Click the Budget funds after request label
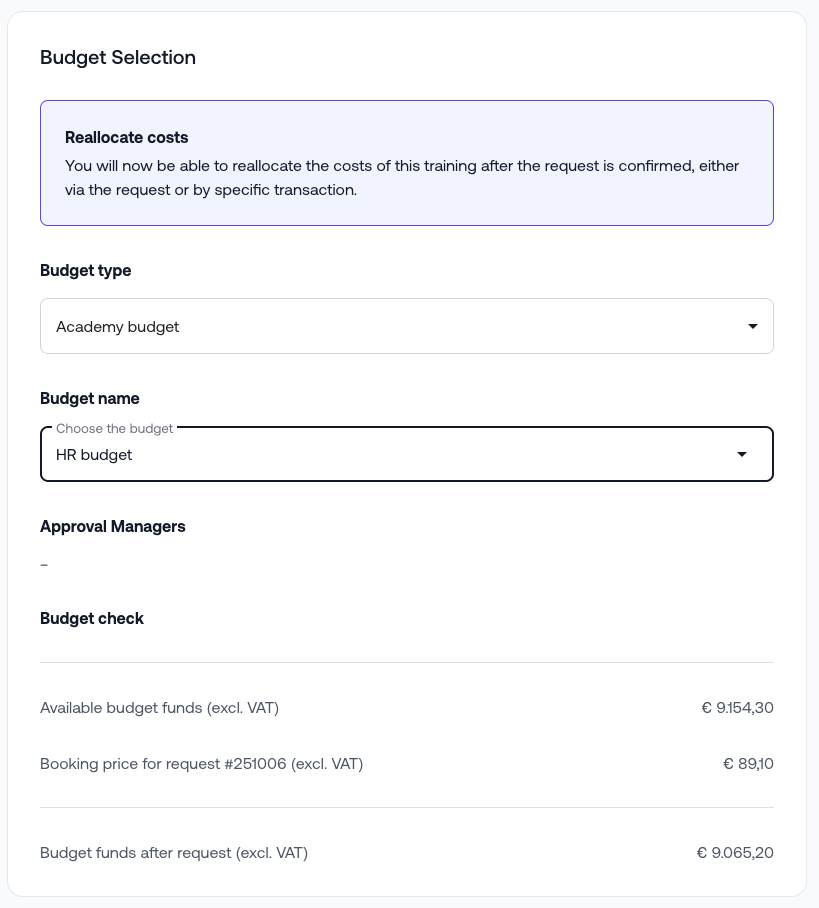Image resolution: width=819 pixels, height=908 pixels. [x=174, y=853]
